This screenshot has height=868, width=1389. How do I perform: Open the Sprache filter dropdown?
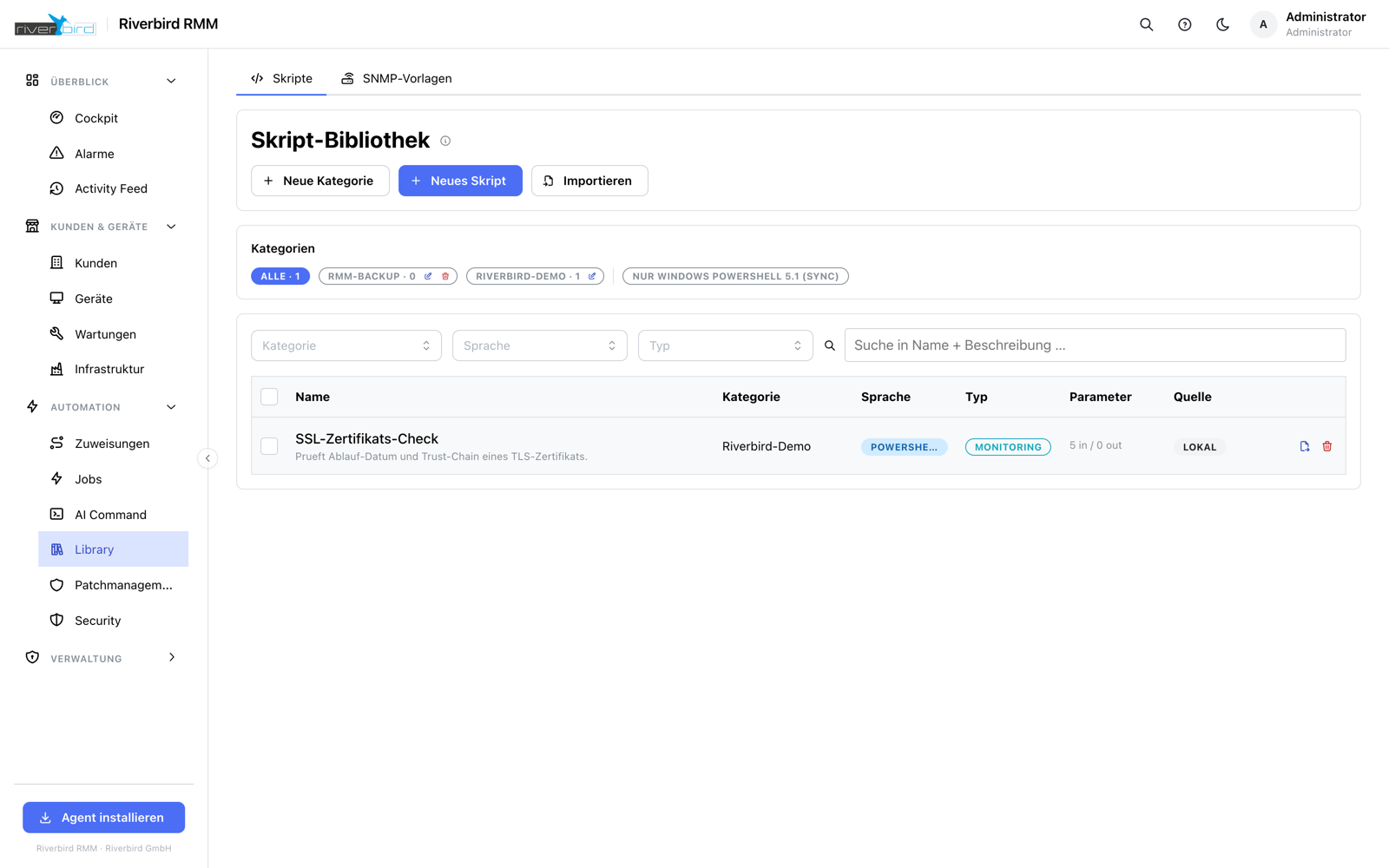(540, 345)
